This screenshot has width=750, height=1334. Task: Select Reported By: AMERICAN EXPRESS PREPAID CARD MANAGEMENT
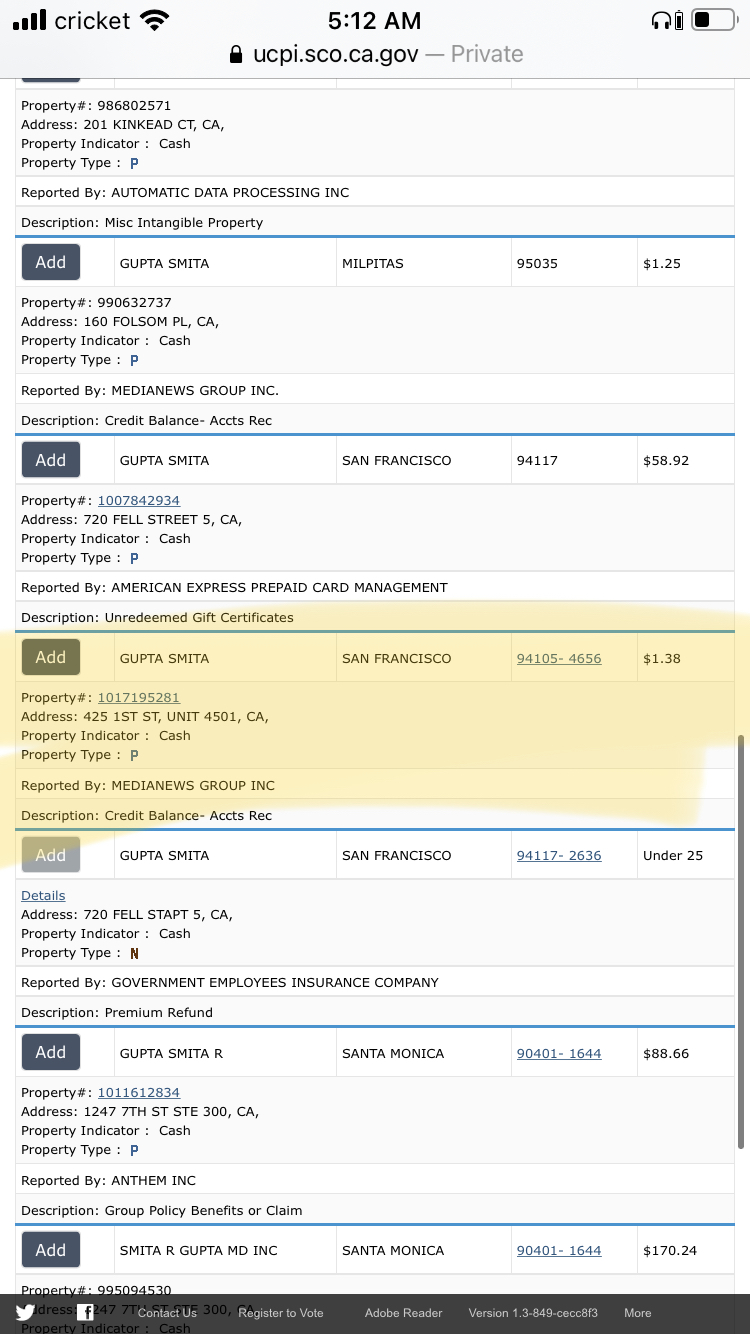234,587
